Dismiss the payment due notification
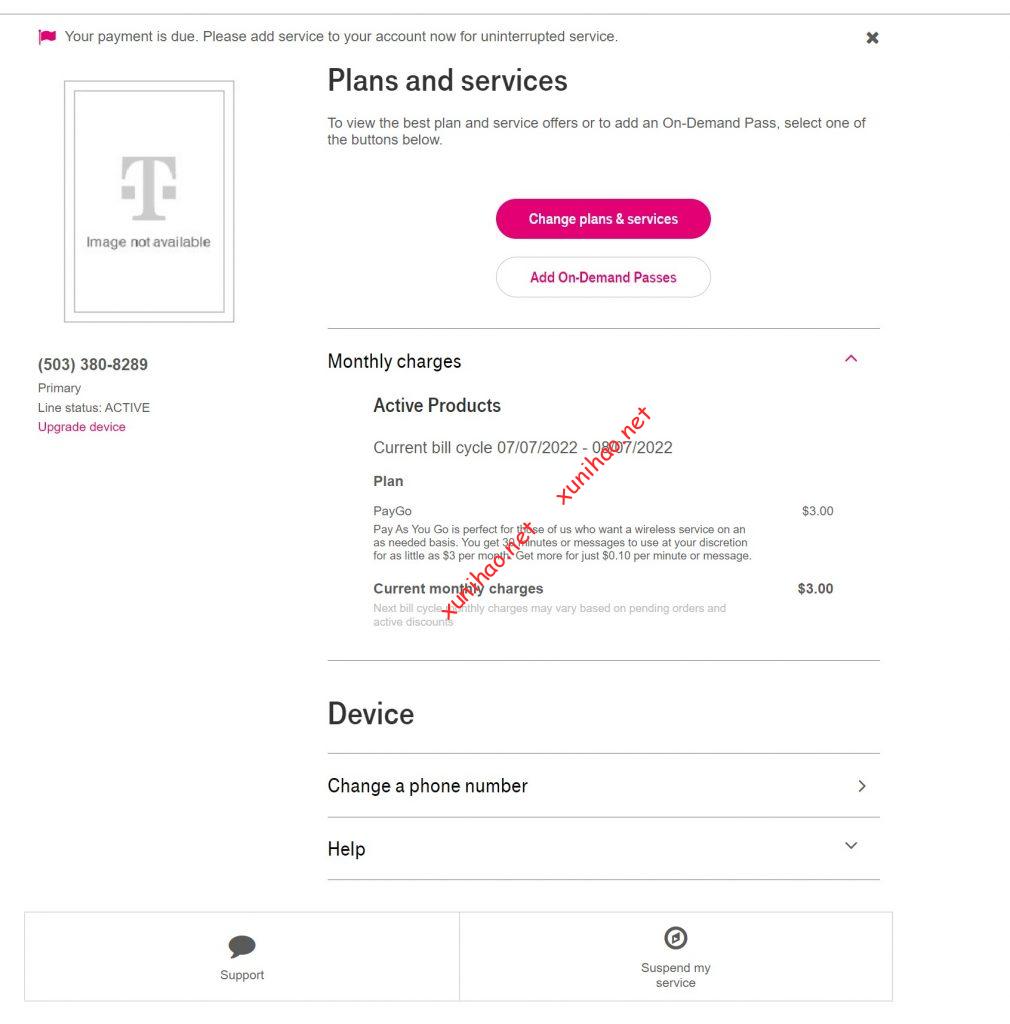Image resolution: width=1010 pixels, height=1024 pixels. [872, 38]
